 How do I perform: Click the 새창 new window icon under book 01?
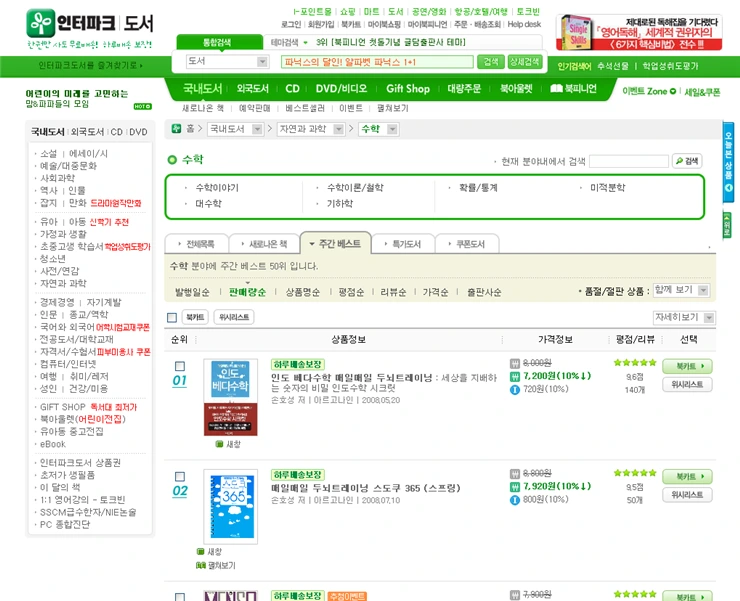[219, 444]
